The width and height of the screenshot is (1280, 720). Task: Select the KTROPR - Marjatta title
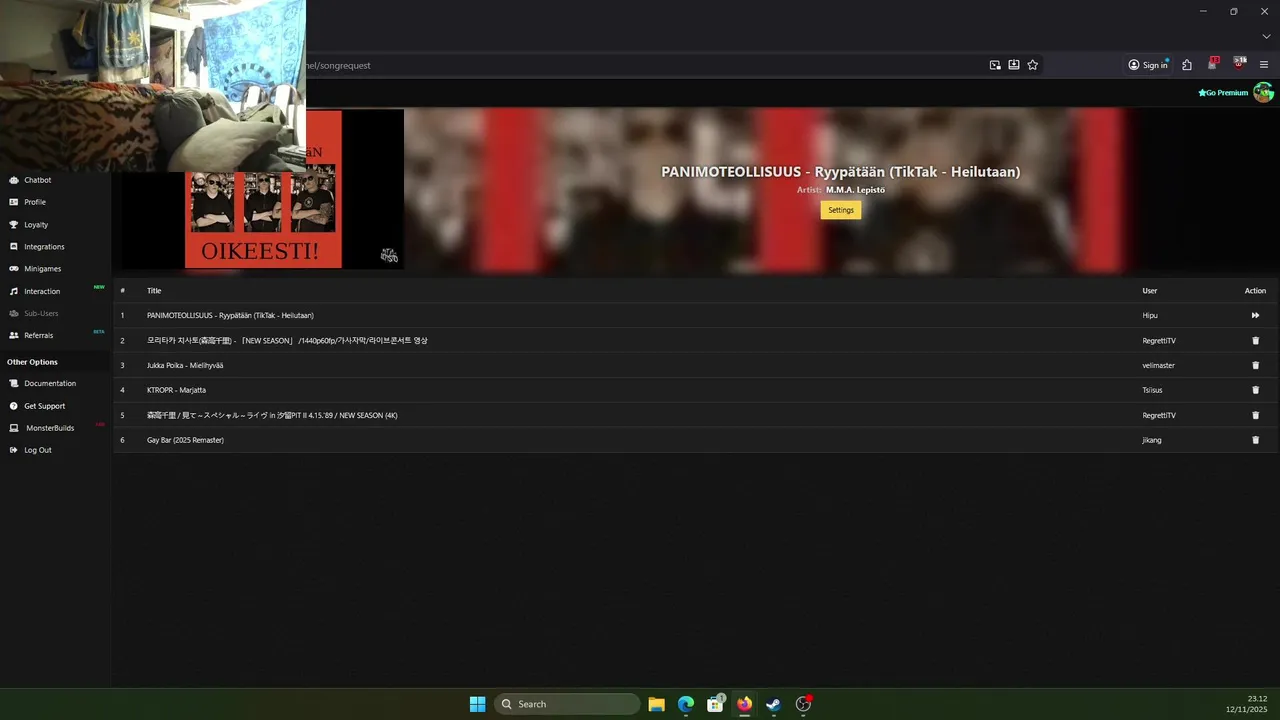[x=176, y=390]
